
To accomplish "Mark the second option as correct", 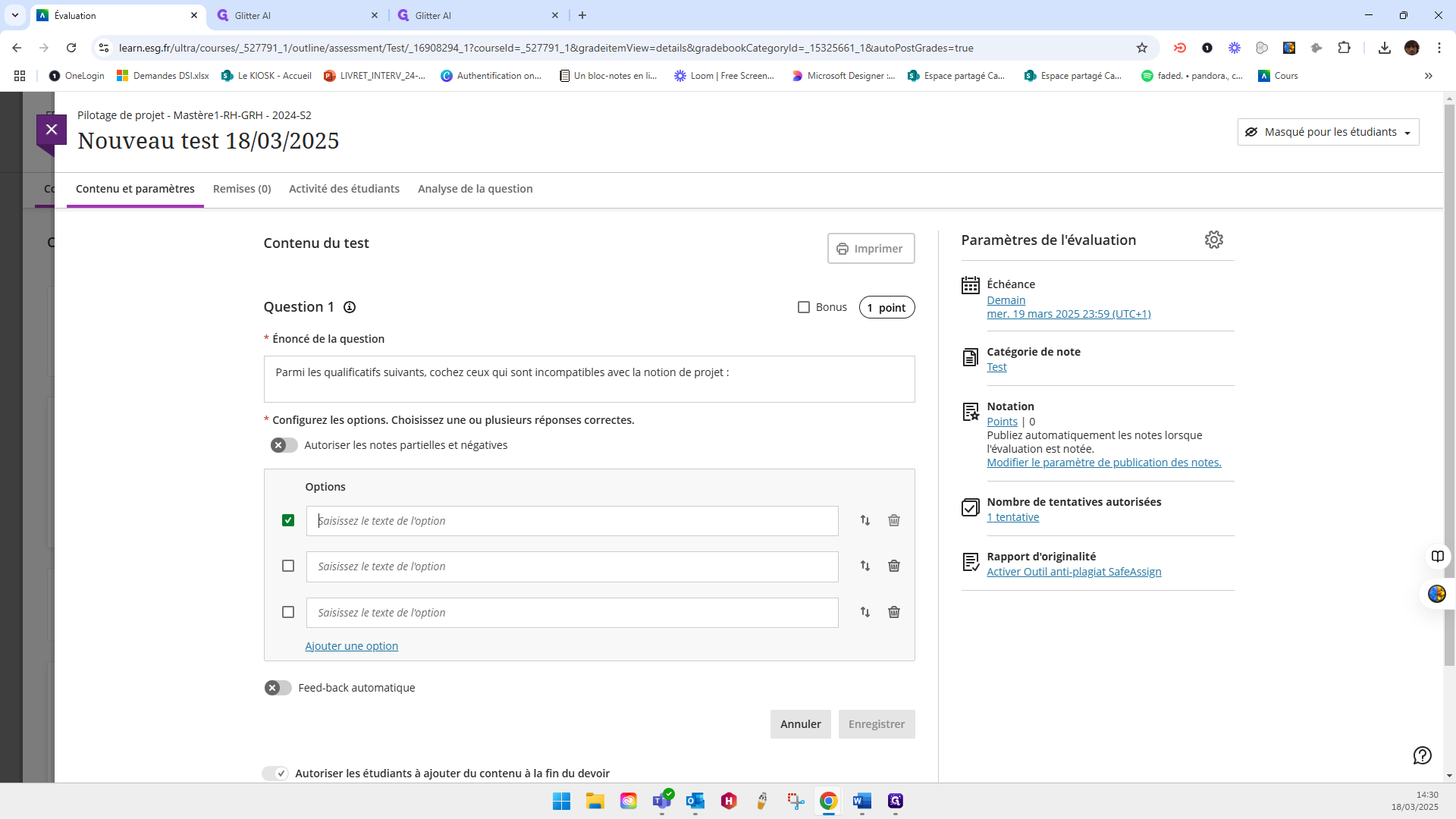I will pyautogui.click(x=288, y=566).
